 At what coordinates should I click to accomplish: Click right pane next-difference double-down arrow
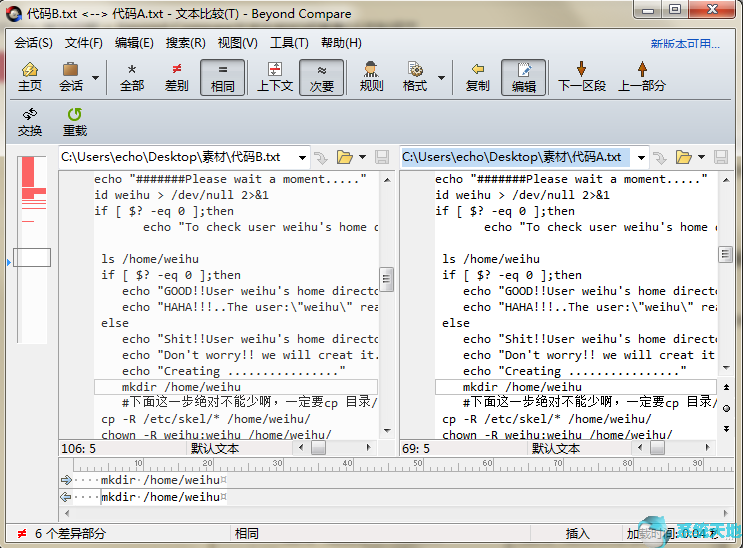tap(726, 429)
